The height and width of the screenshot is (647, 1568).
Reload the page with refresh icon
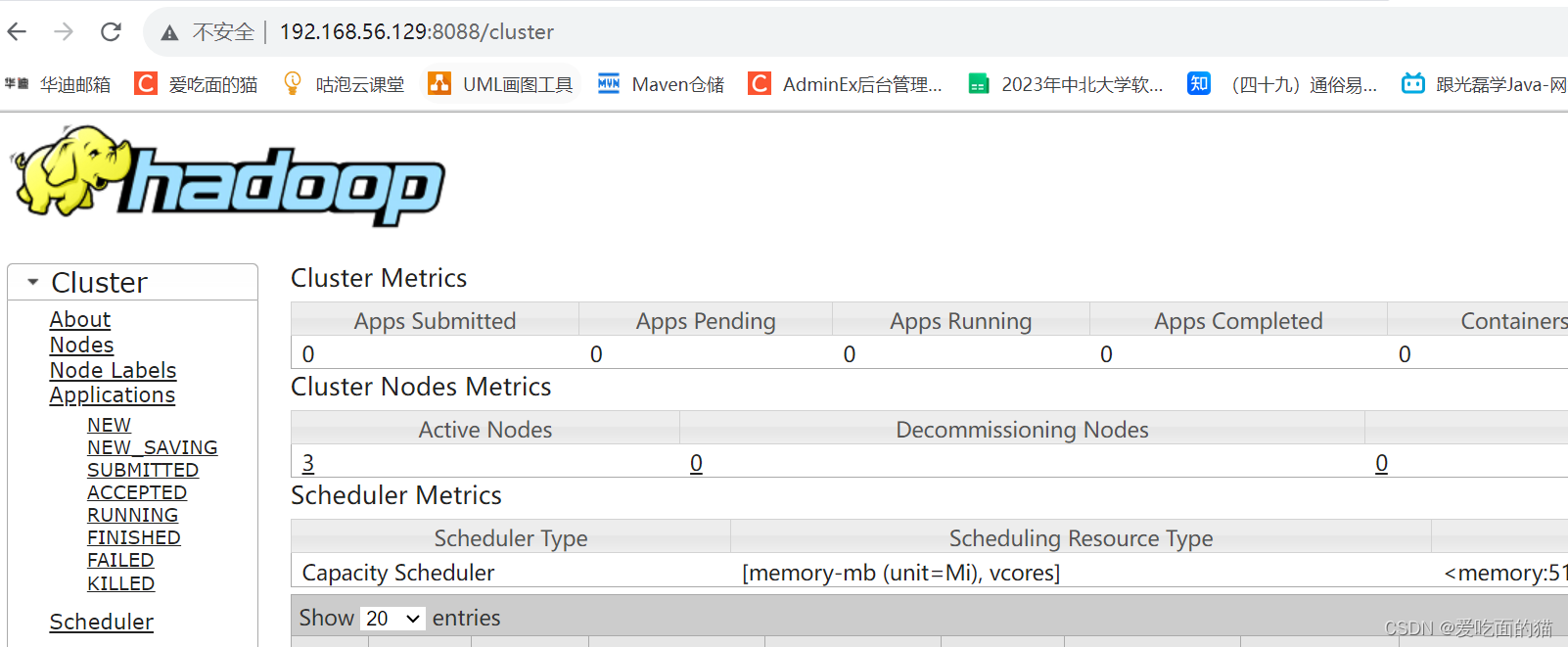pos(111,32)
